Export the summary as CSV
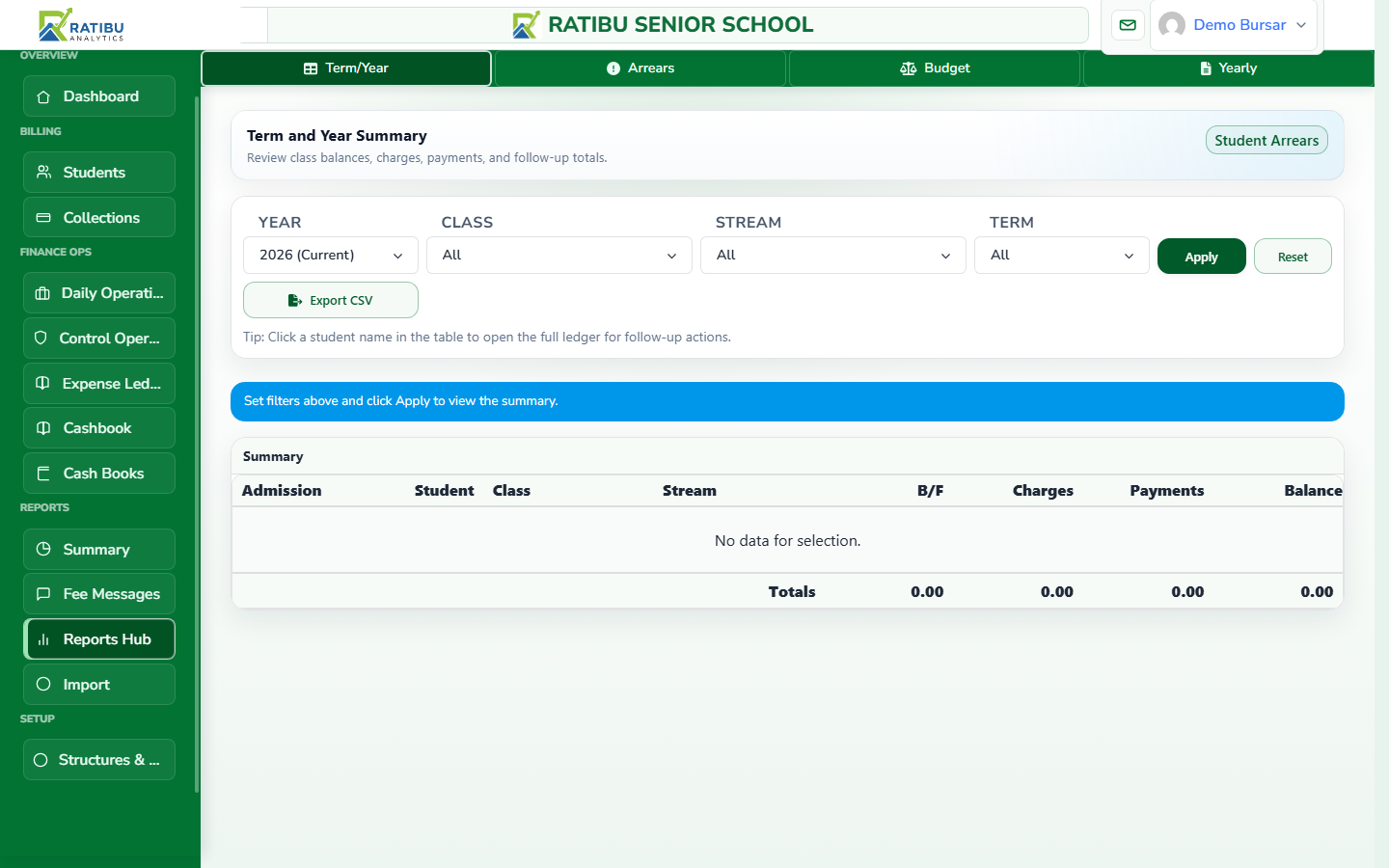The image size is (1389, 868). point(331,300)
